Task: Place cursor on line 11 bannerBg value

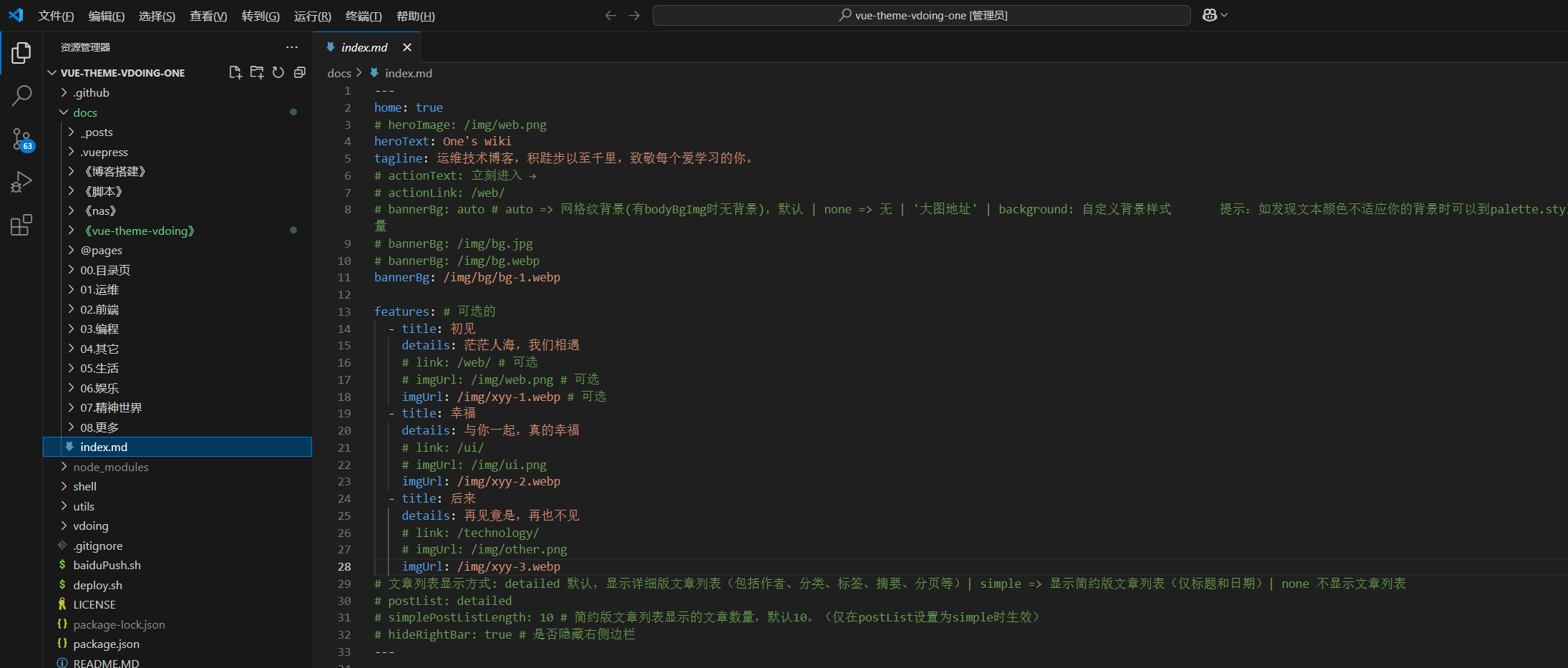Action: pos(502,278)
